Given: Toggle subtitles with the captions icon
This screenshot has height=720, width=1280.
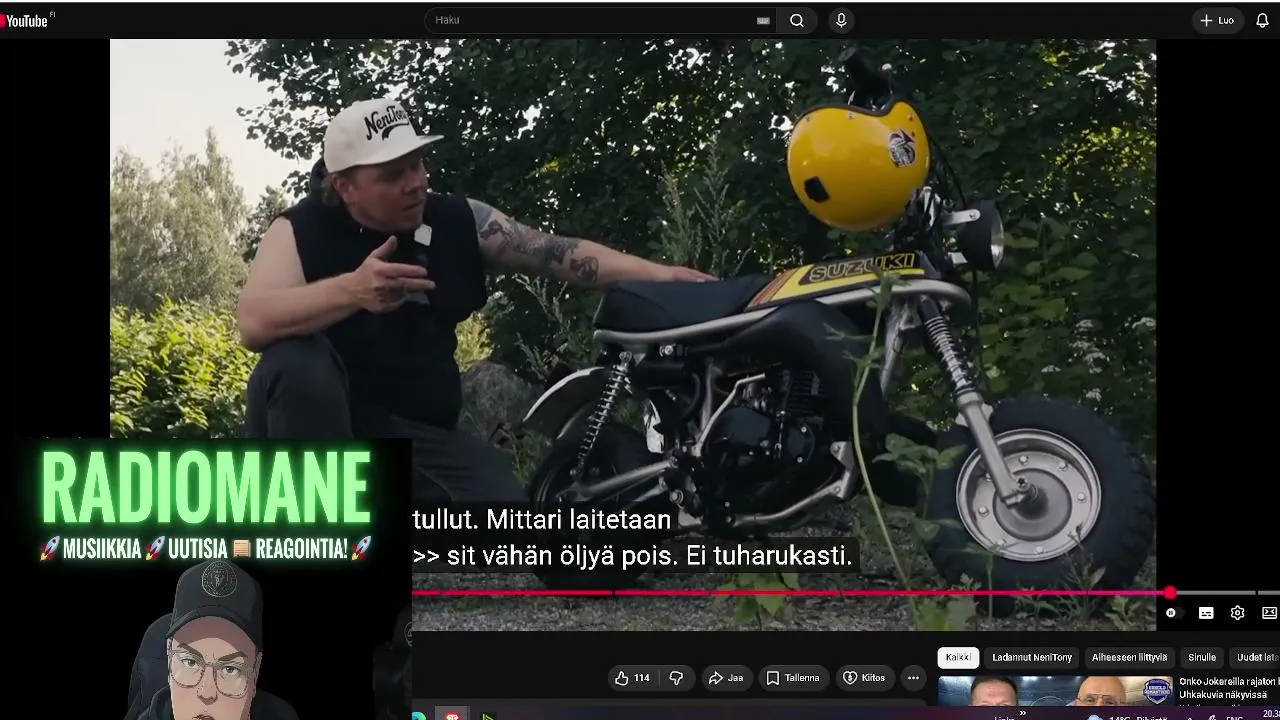Looking at the screenshot, I should [x=1206, y=613].
